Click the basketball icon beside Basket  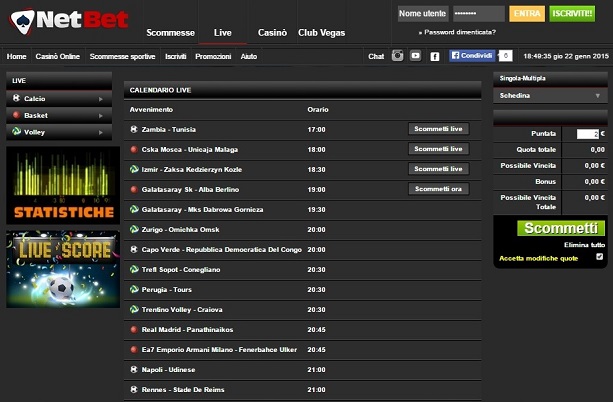[16, 115]
